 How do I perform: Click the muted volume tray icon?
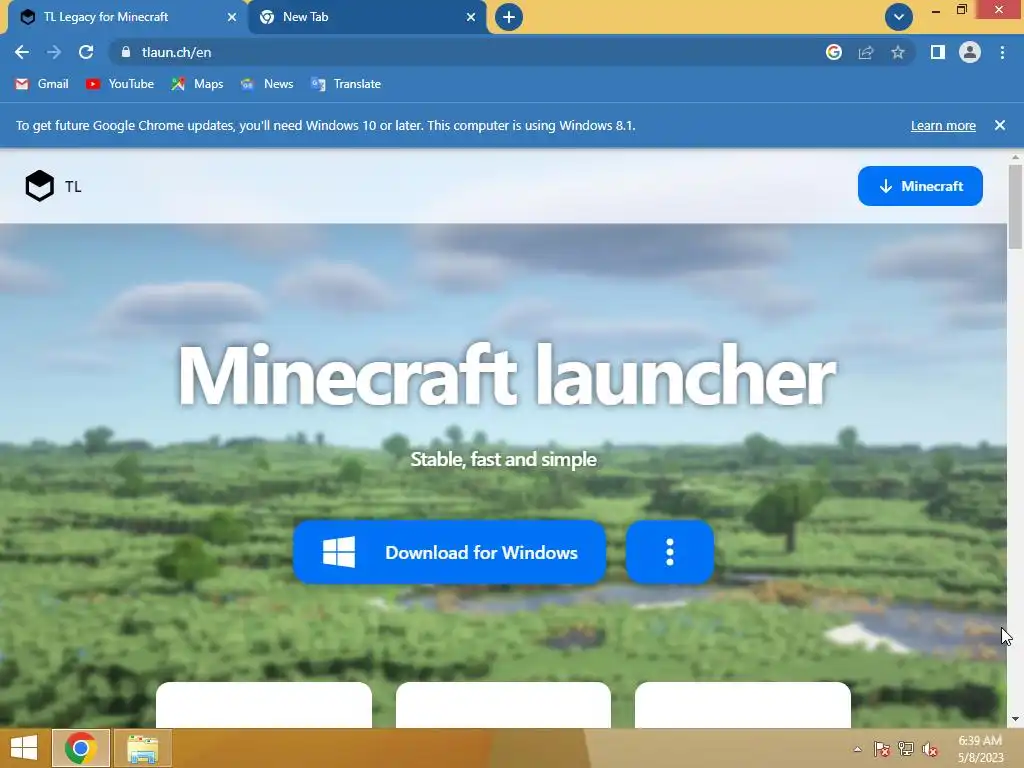[930, 749]
